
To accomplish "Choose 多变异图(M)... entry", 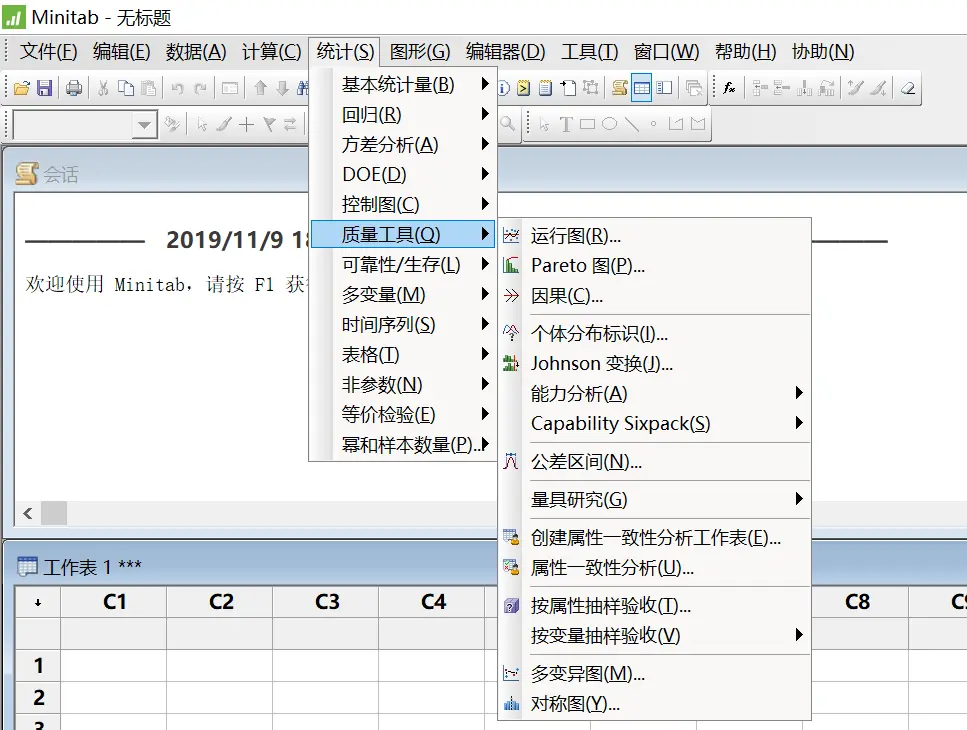I will [x=654, y=673].
